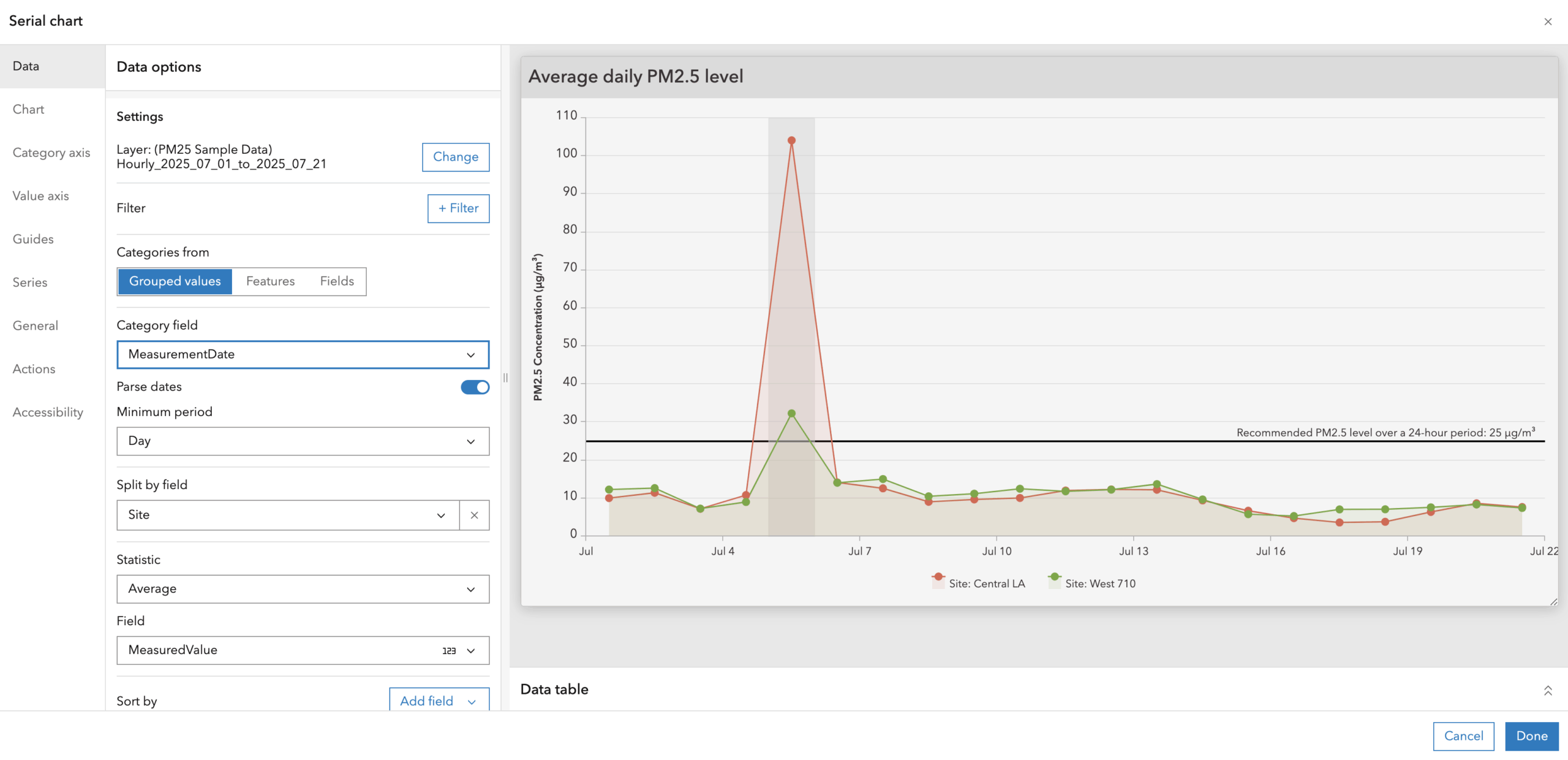
Task: Clear the Site split by field
Action: (x=474, y=515)
